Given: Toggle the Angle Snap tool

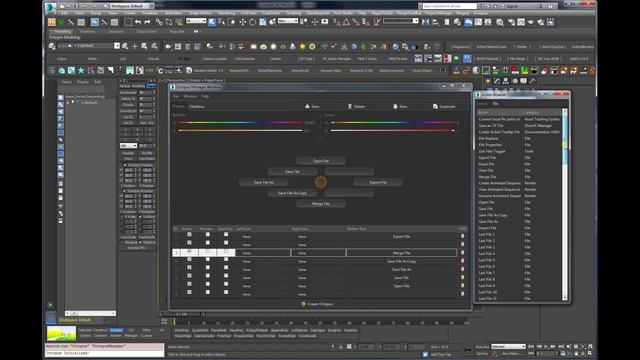Looking at the screenshot, I should [346, 22].
